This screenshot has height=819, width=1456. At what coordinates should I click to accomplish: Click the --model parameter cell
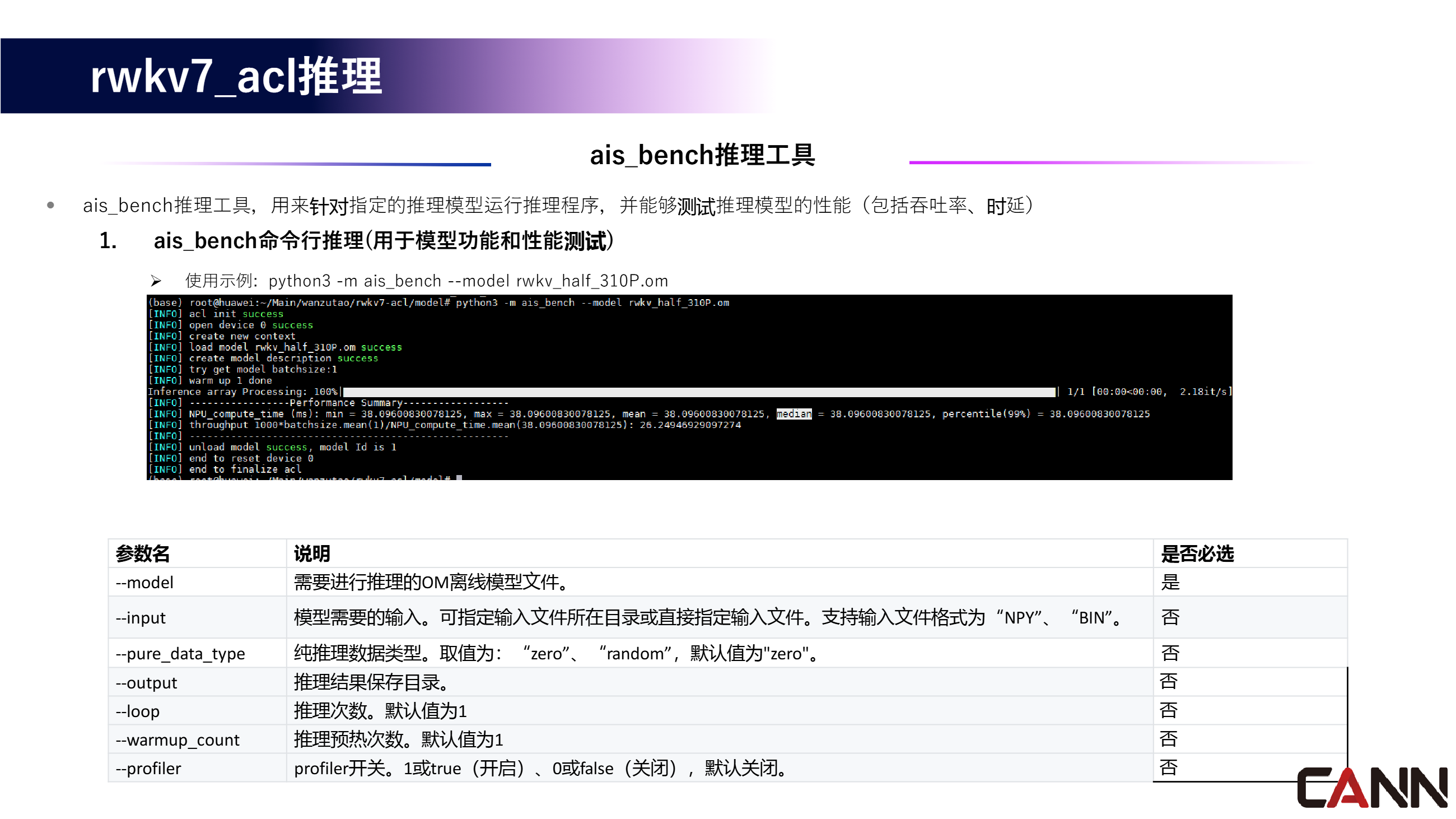coord(144,582)
